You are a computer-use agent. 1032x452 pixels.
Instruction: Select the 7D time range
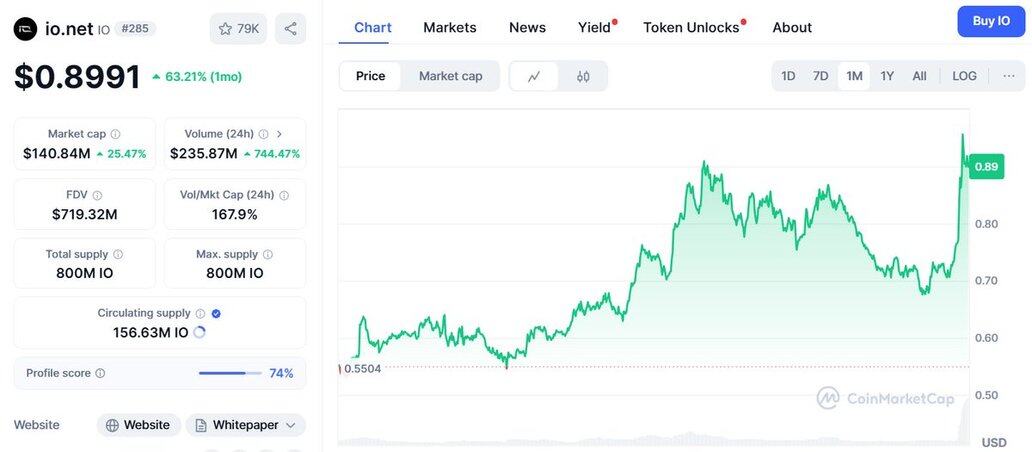[820, 76]
